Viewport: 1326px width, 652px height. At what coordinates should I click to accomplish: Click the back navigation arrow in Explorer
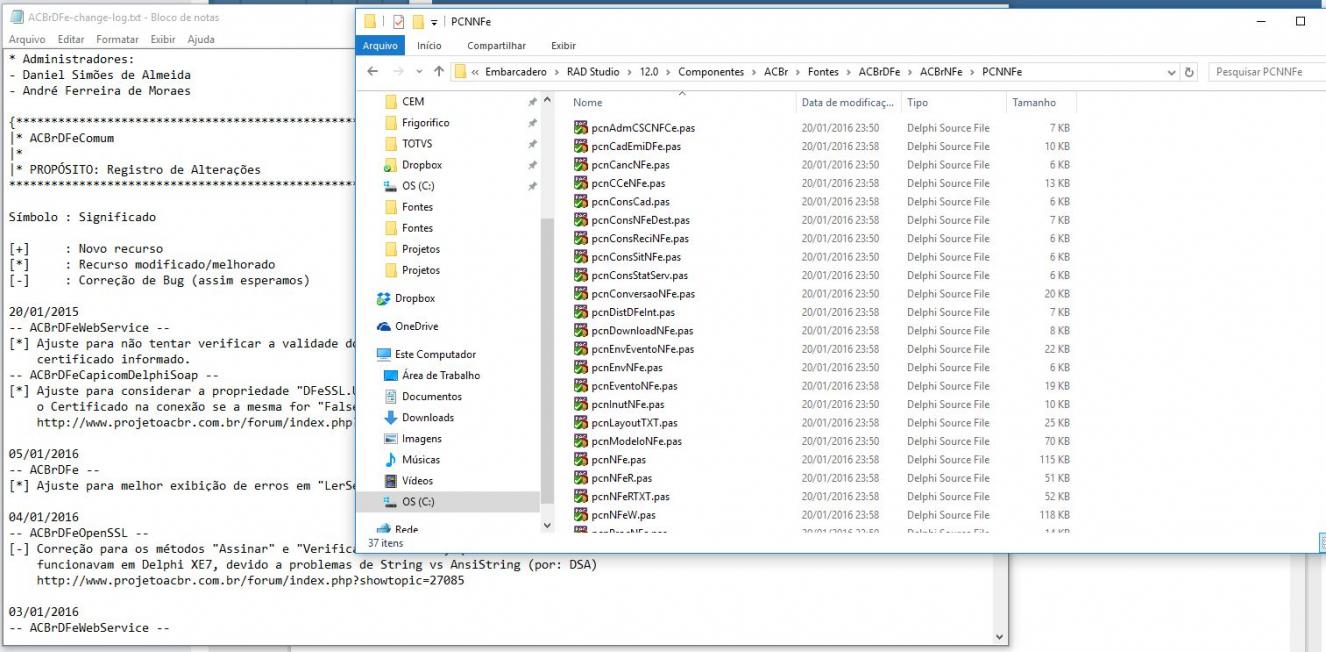point(373,72)
